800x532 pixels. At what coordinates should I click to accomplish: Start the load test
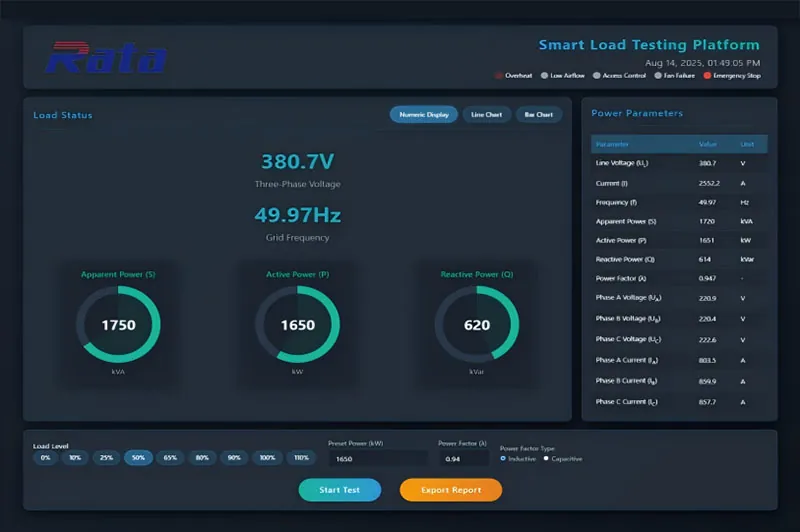pyautogui.click(x=340, y=490)
